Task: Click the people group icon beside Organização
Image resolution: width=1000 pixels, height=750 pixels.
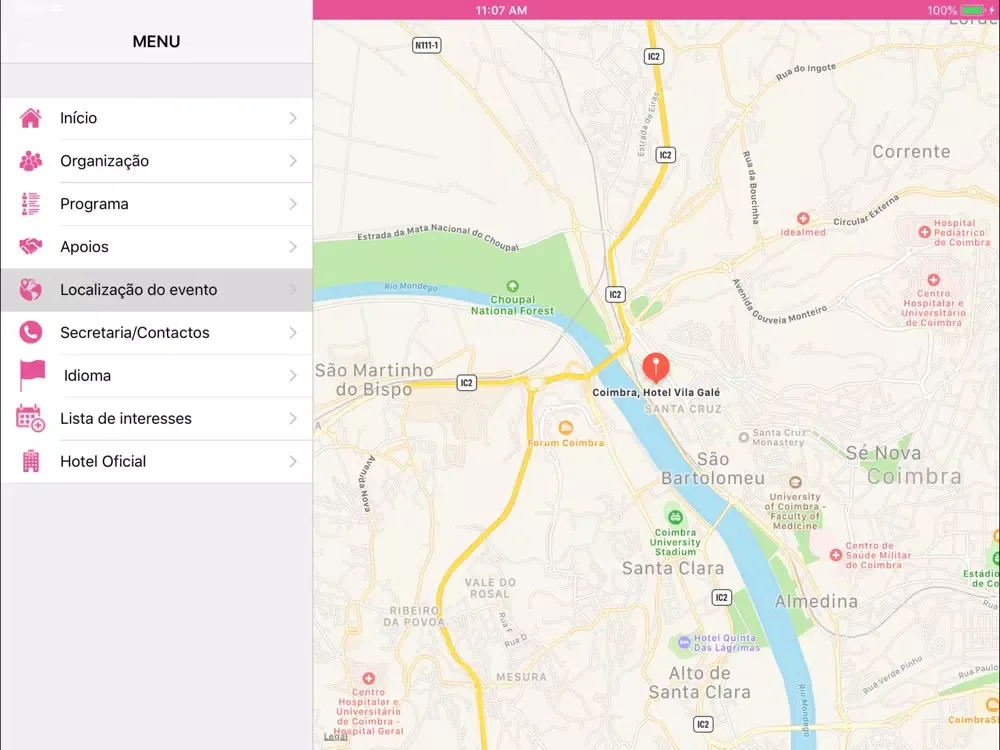Action: pos(31,161)
